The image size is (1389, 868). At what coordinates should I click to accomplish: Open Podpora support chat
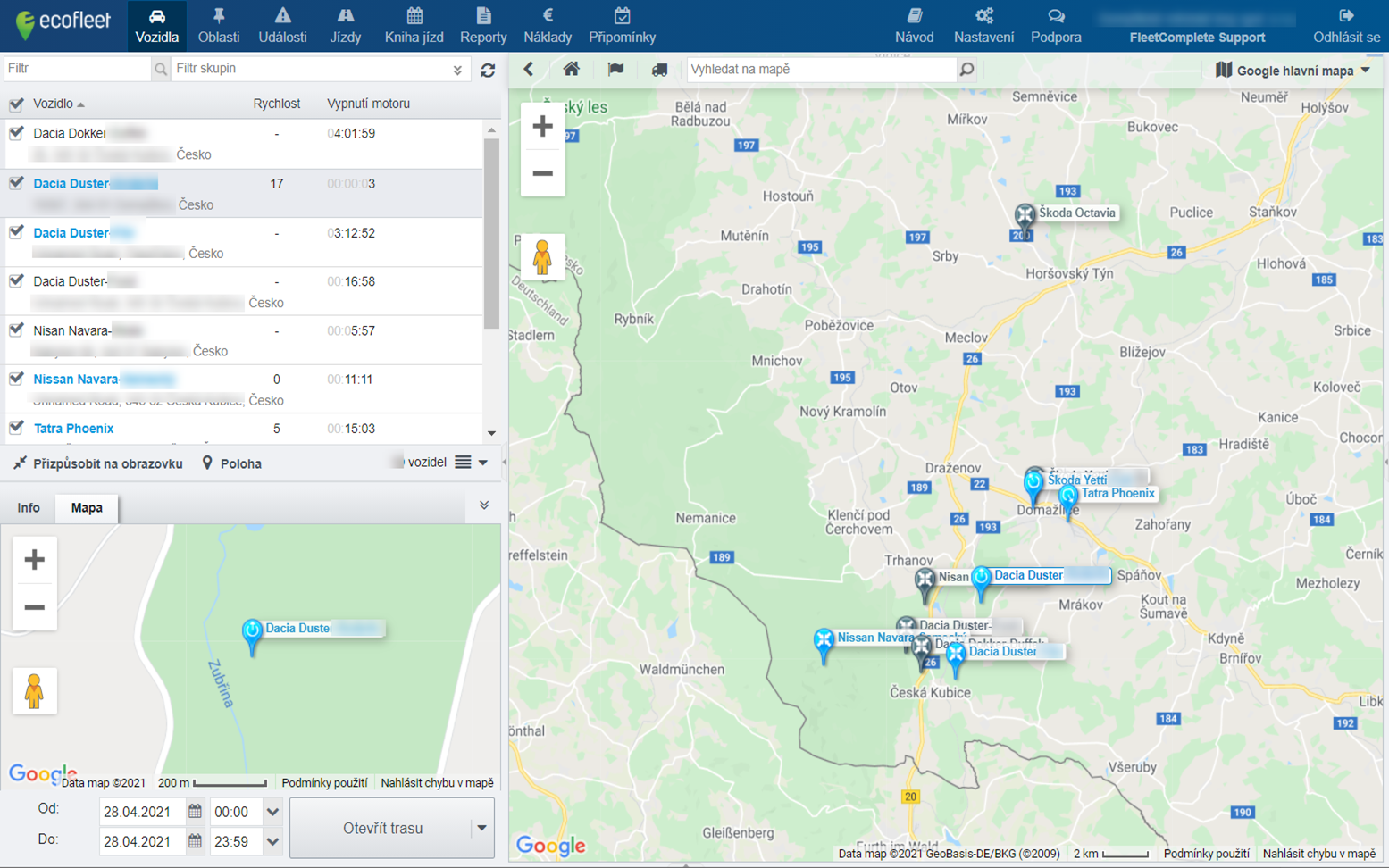(x=1056, y=26)
